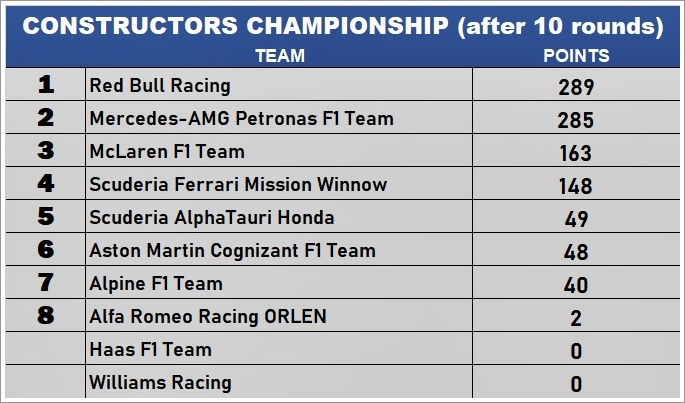This screenshot has height=403, width=685.
Task: Click the POINTS column header
Action: pos(576,56)
